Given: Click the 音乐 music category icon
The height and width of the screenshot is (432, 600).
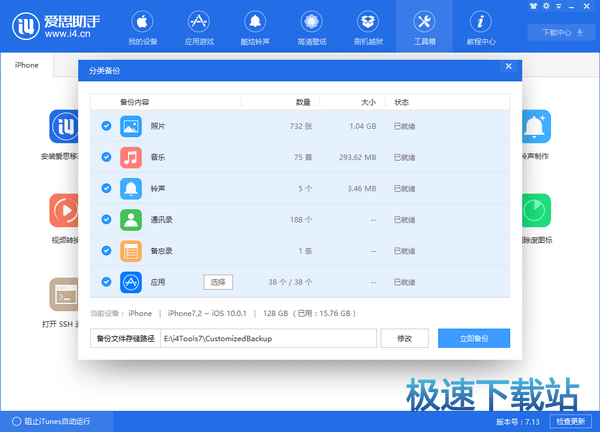Looking at the screenshot, I should pyautogui.click(x=131, y=157).
